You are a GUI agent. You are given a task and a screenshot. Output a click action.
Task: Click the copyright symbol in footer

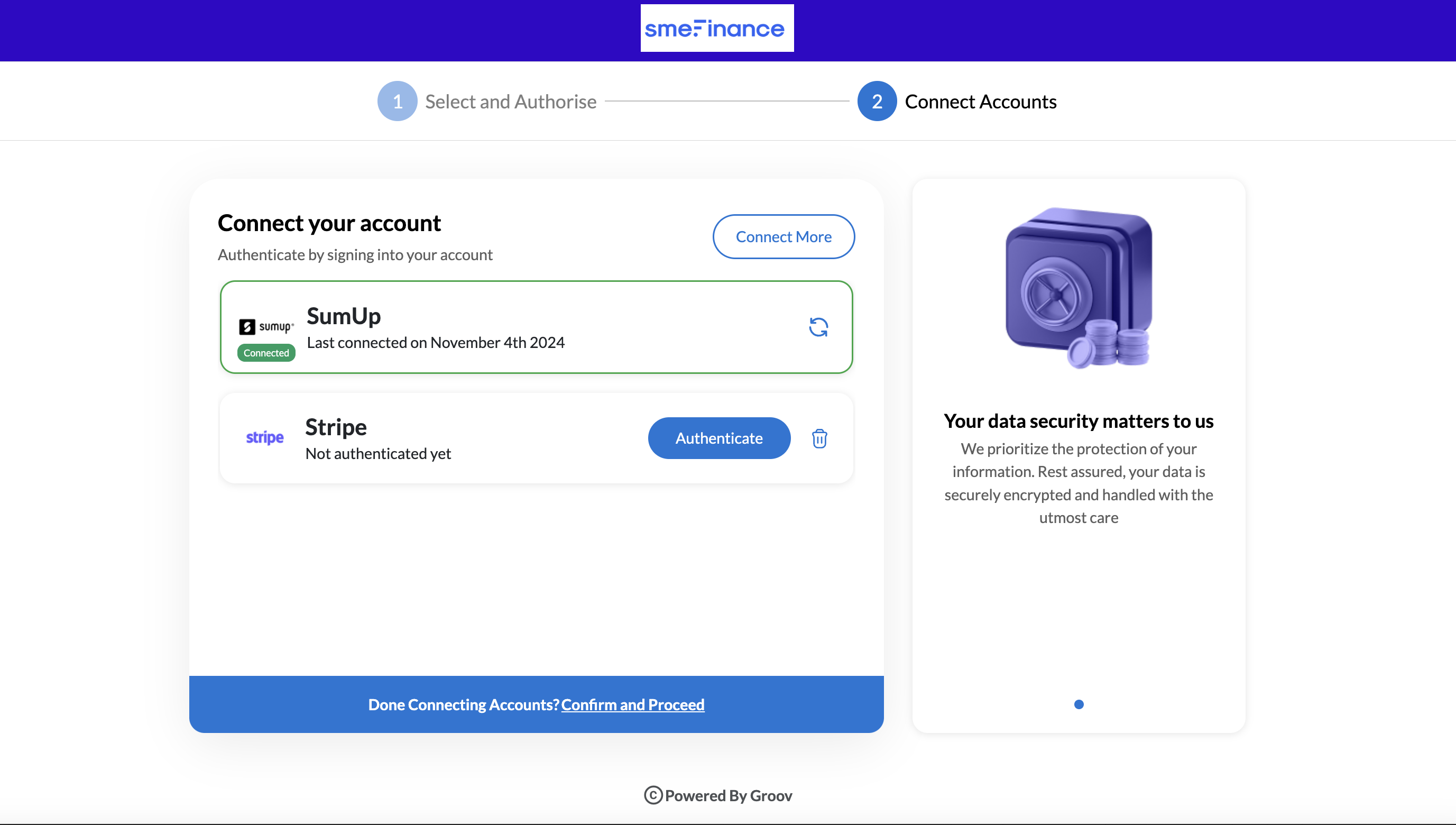[653, 795]
